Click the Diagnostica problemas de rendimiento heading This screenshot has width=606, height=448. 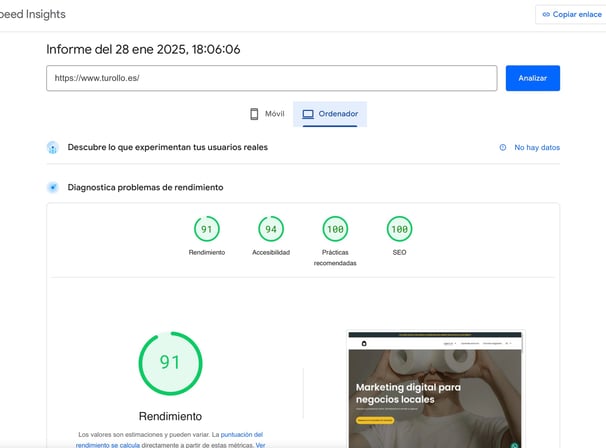click(145, 187)
